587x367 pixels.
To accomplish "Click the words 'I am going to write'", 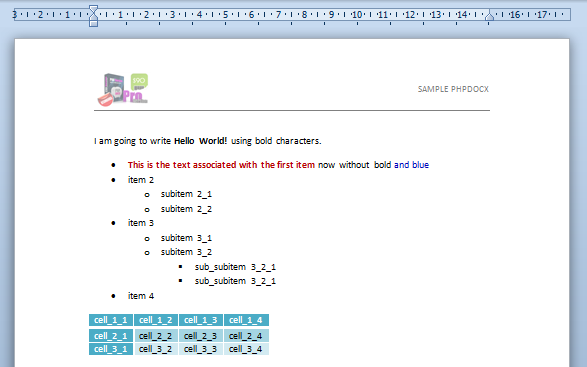I will [132, 141].
